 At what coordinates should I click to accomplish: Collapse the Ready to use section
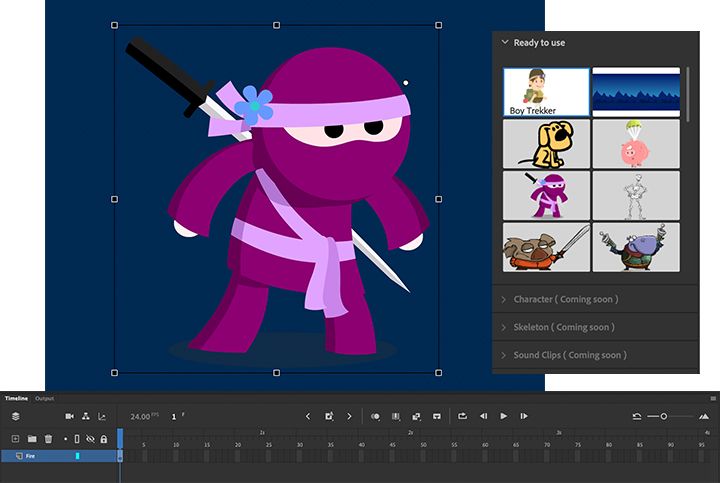click(505, 43)
